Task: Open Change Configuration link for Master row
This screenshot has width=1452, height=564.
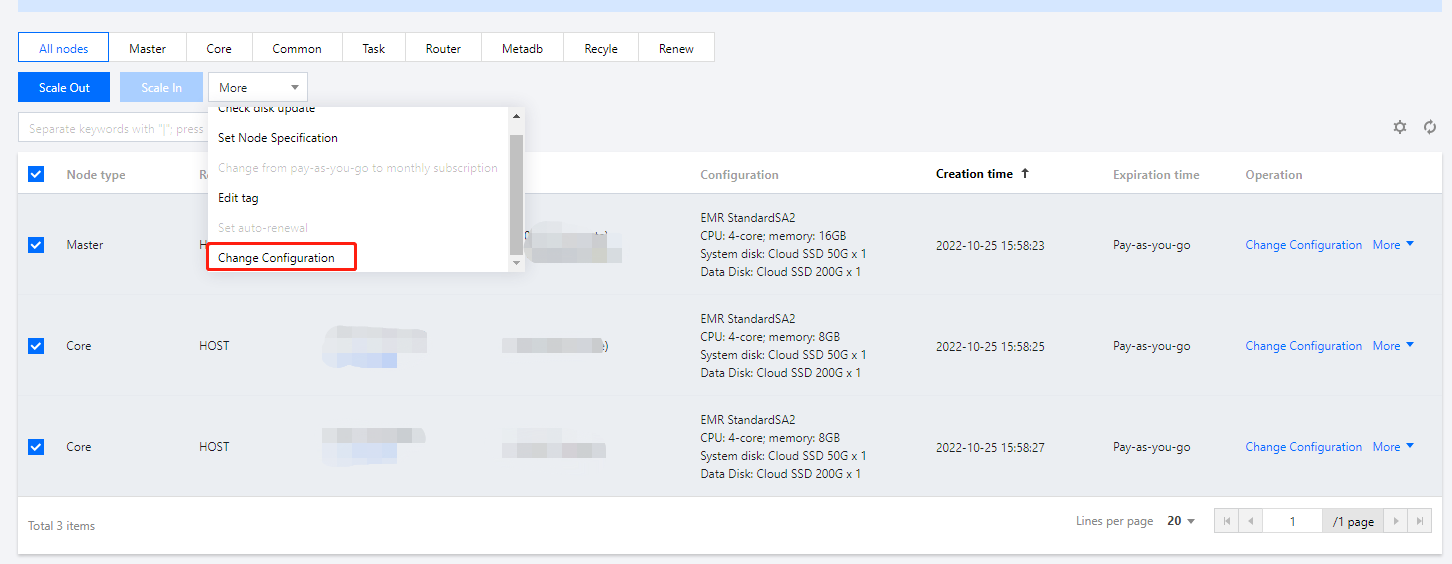Action: pyautogui.click(x=1303, y=245)
